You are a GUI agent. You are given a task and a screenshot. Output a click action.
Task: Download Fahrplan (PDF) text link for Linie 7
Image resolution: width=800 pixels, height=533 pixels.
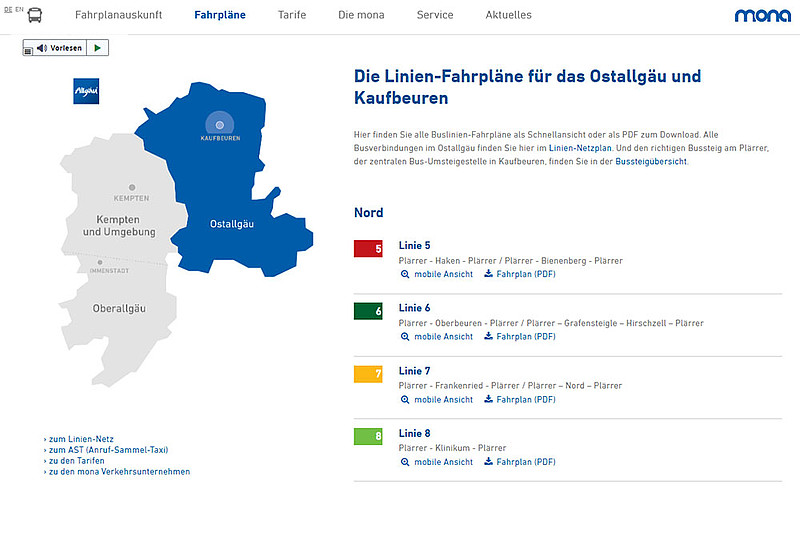point(526,400)
